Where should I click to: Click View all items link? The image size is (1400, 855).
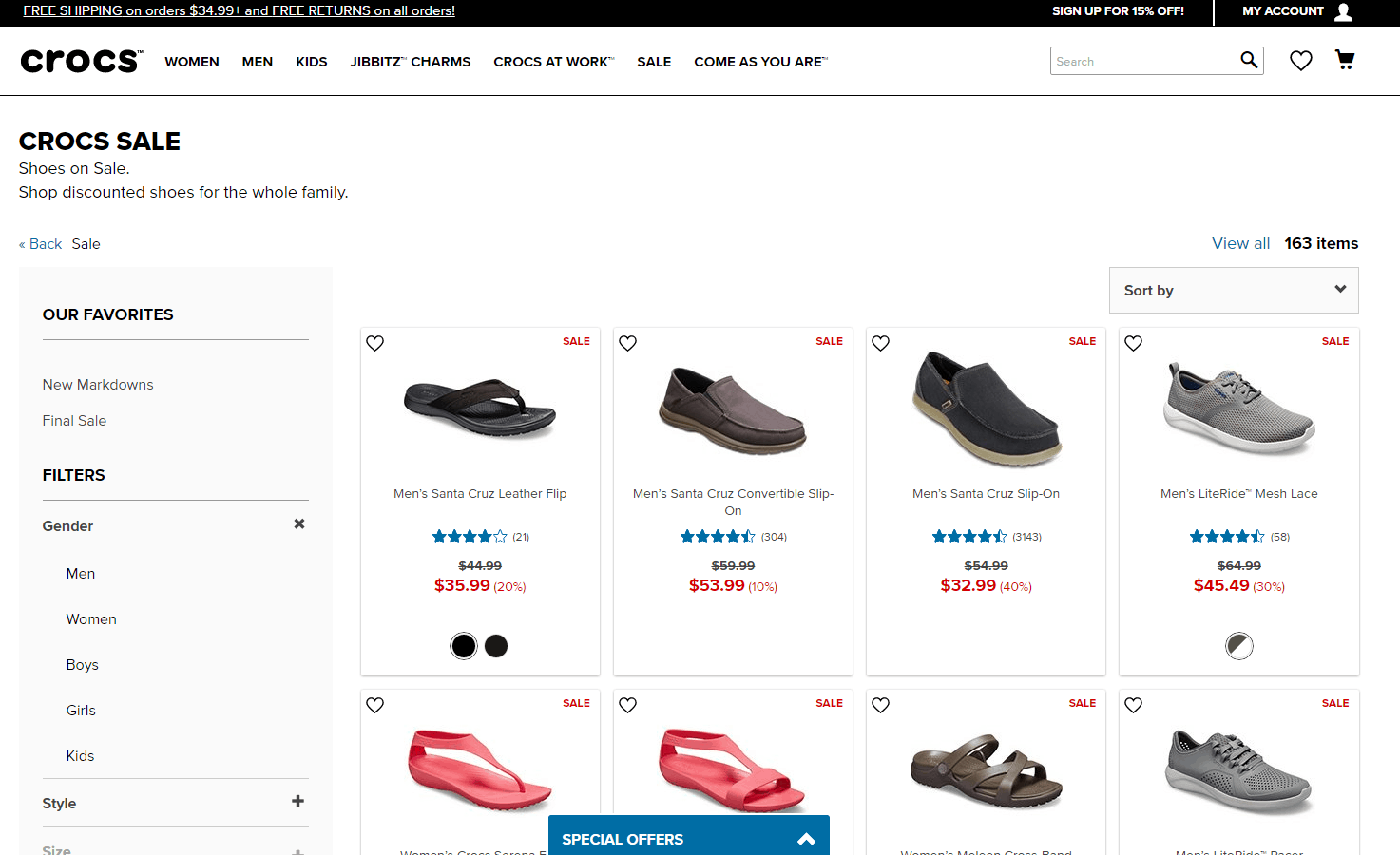coord(1240,243)
